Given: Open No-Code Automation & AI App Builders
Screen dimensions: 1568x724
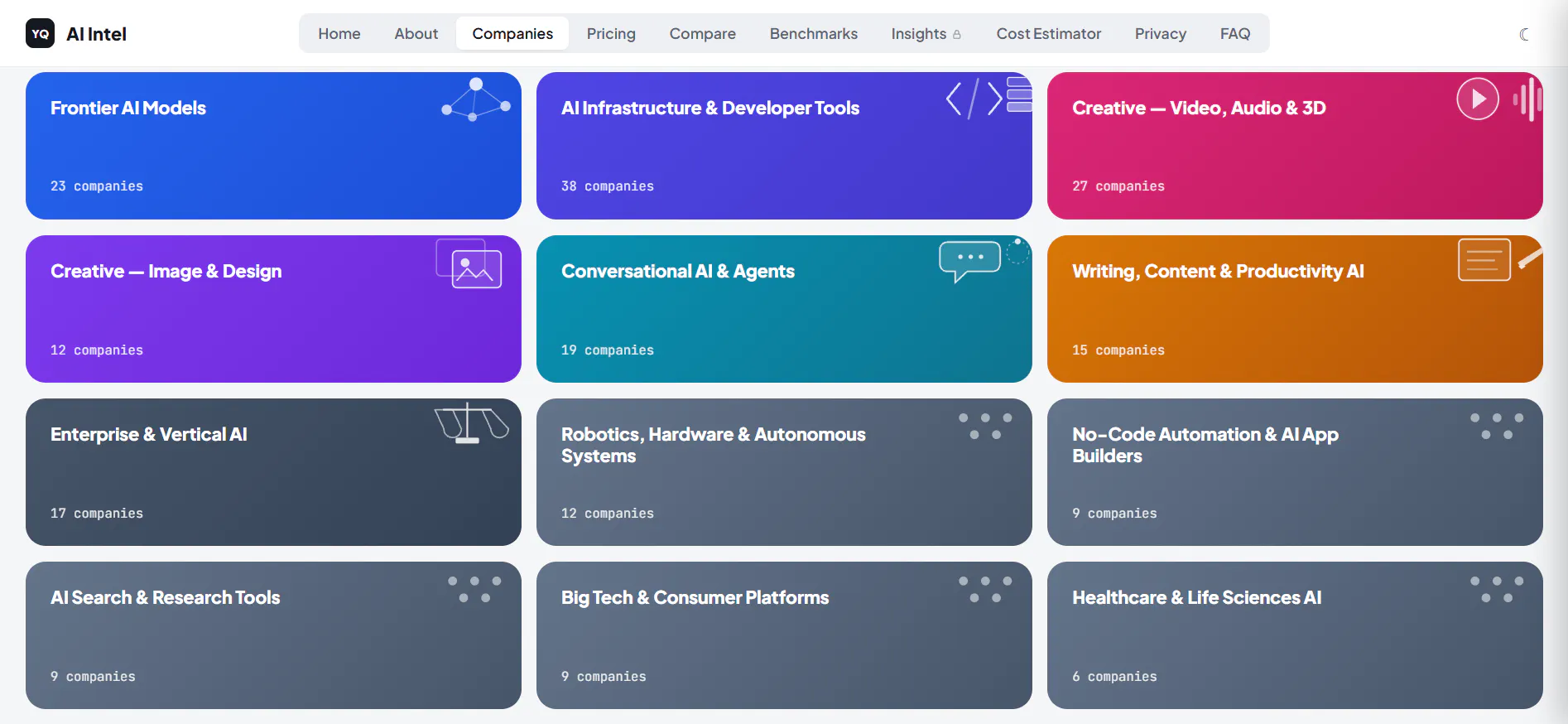Looking at the screenshot, I should tap(1295, 472).
